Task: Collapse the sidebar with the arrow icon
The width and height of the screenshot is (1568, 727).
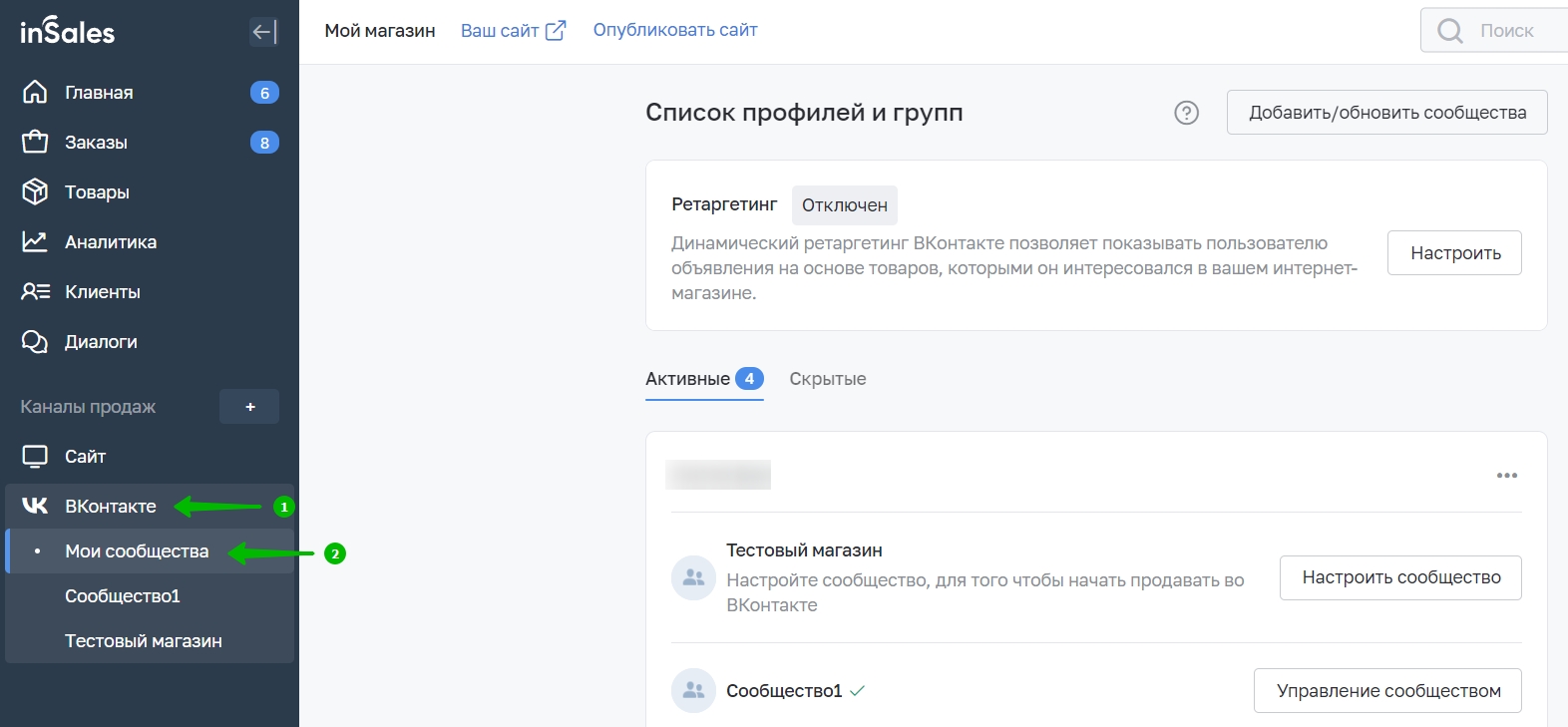Action: (263, 32)
